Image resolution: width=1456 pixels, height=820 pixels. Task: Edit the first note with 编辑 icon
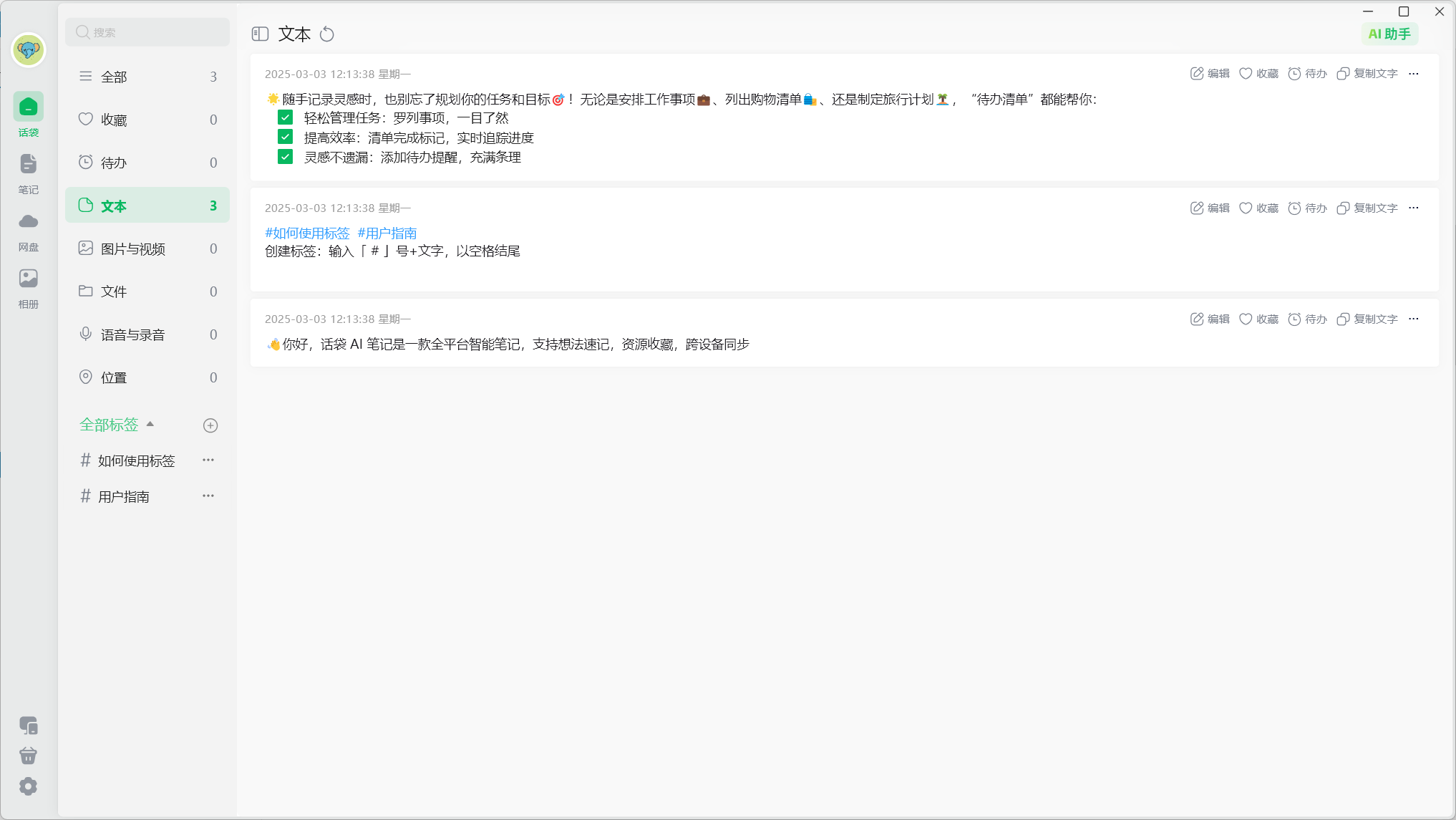(1209, 73)
